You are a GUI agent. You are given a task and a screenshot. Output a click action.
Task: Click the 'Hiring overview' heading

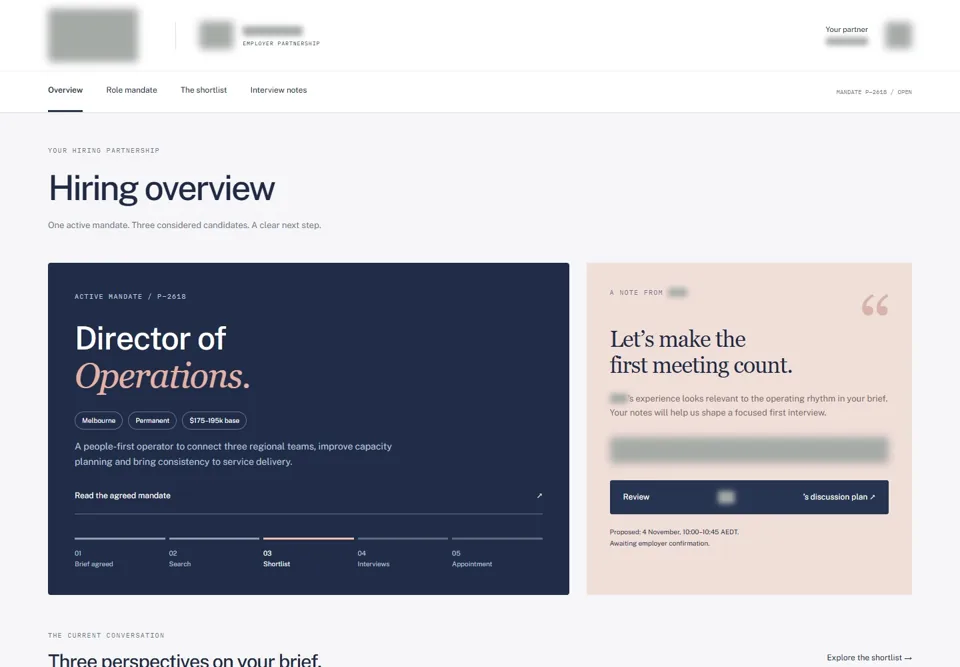(162, 188)
